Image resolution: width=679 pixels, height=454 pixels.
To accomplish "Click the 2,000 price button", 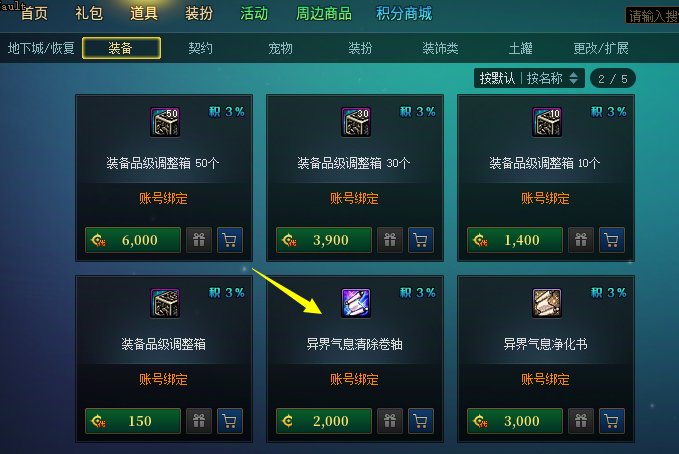I will click(x=324, y=421).
